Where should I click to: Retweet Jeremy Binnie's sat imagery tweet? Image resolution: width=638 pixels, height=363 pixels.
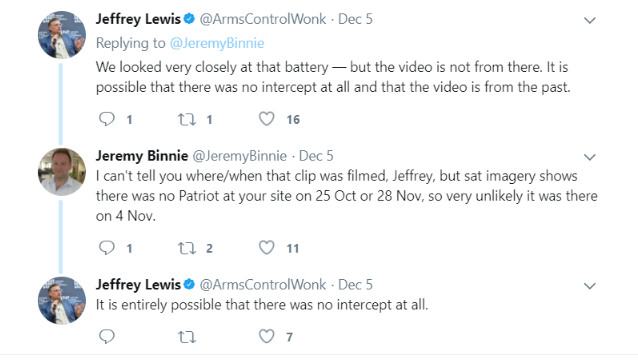[187, 248]
